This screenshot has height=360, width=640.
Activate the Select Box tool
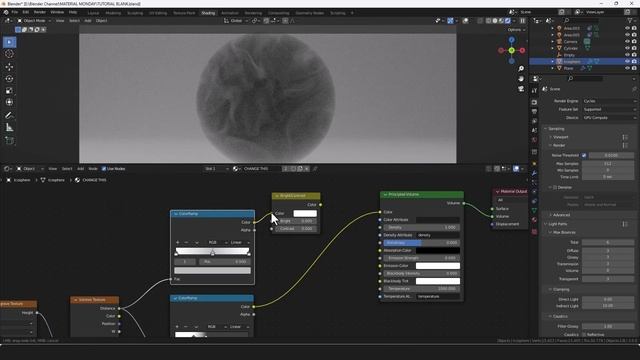coord(9,42)
